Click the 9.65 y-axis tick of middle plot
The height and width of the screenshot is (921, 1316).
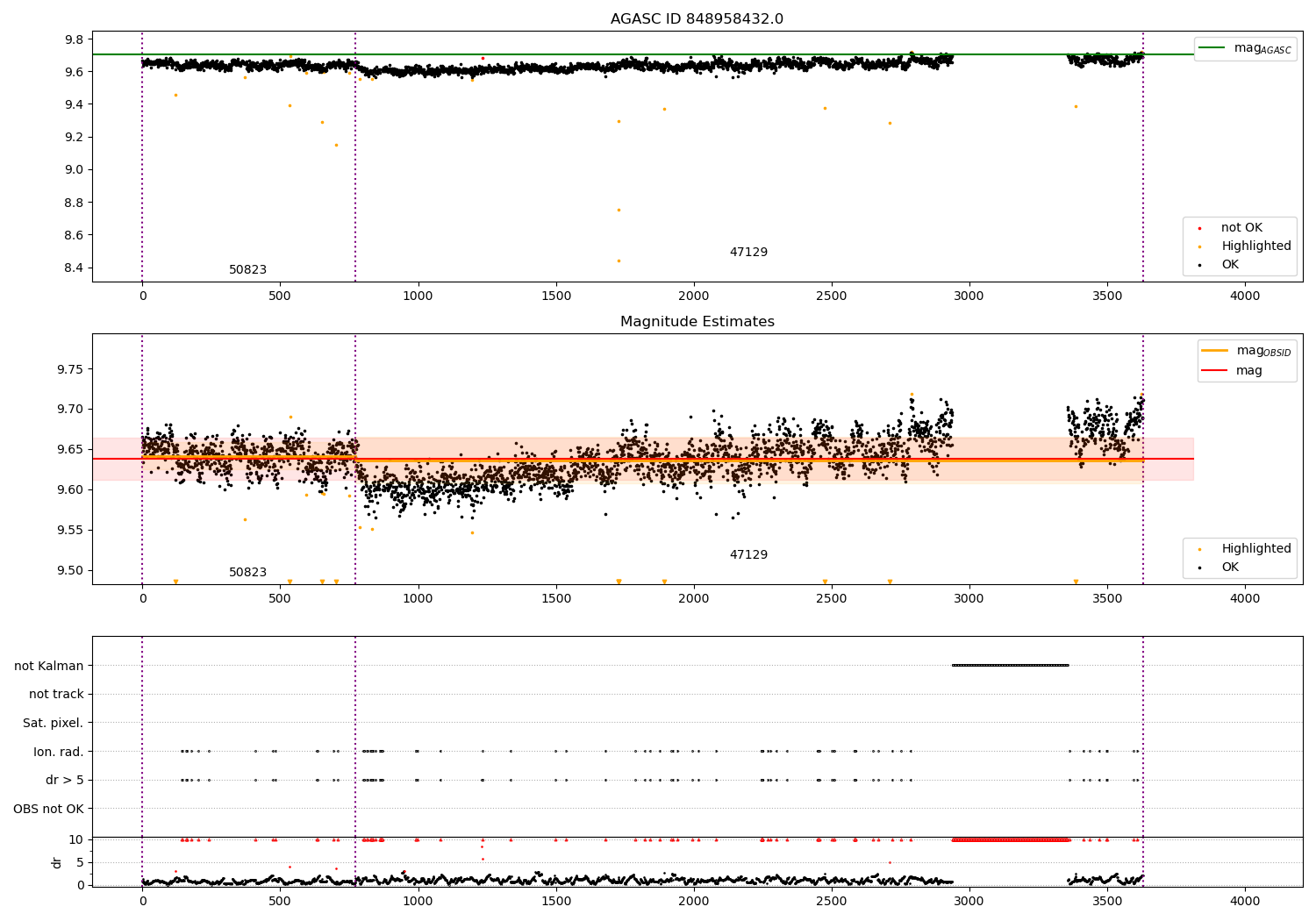coord(70,450)
